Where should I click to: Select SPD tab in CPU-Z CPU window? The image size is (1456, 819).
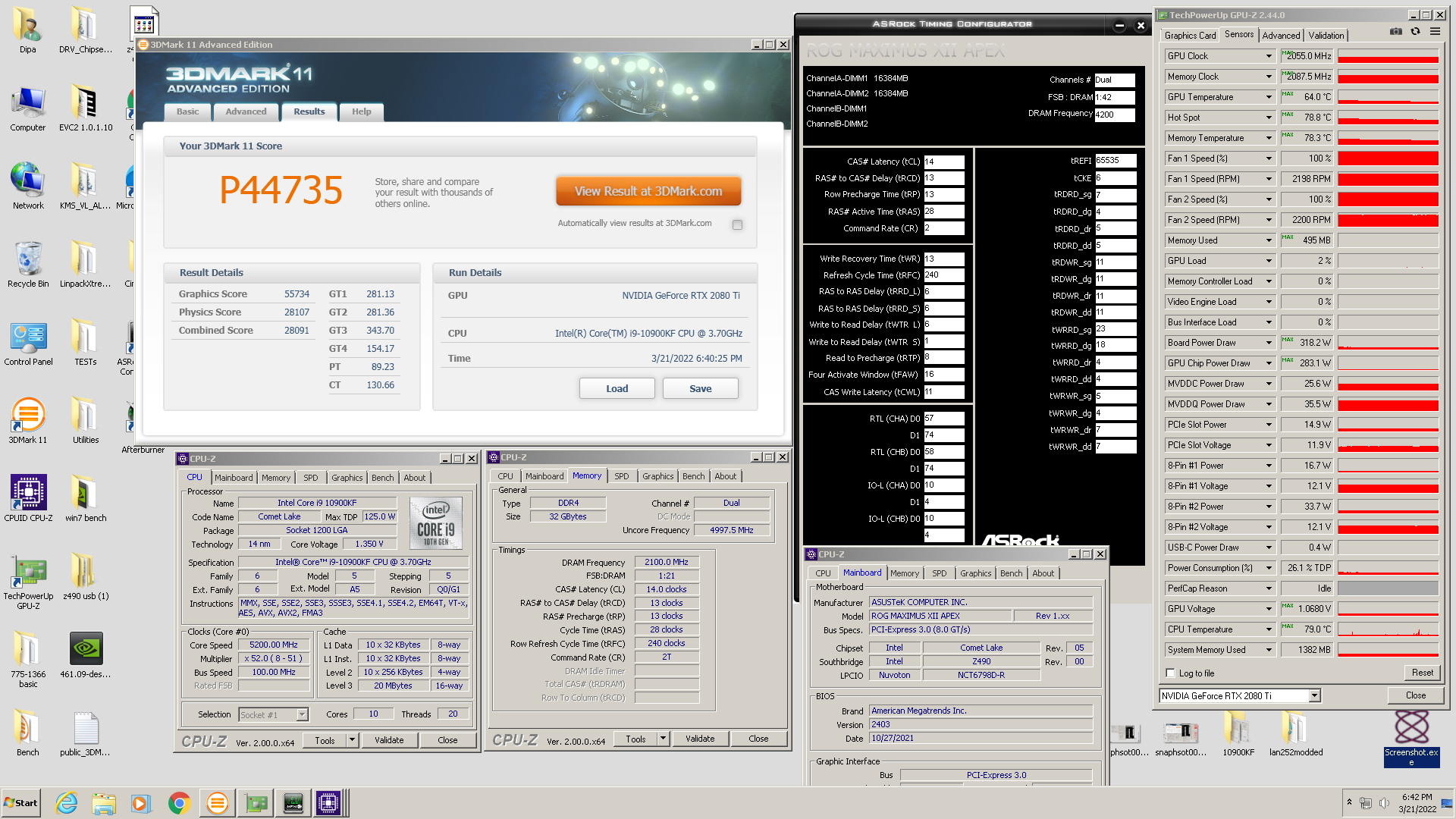311,478
